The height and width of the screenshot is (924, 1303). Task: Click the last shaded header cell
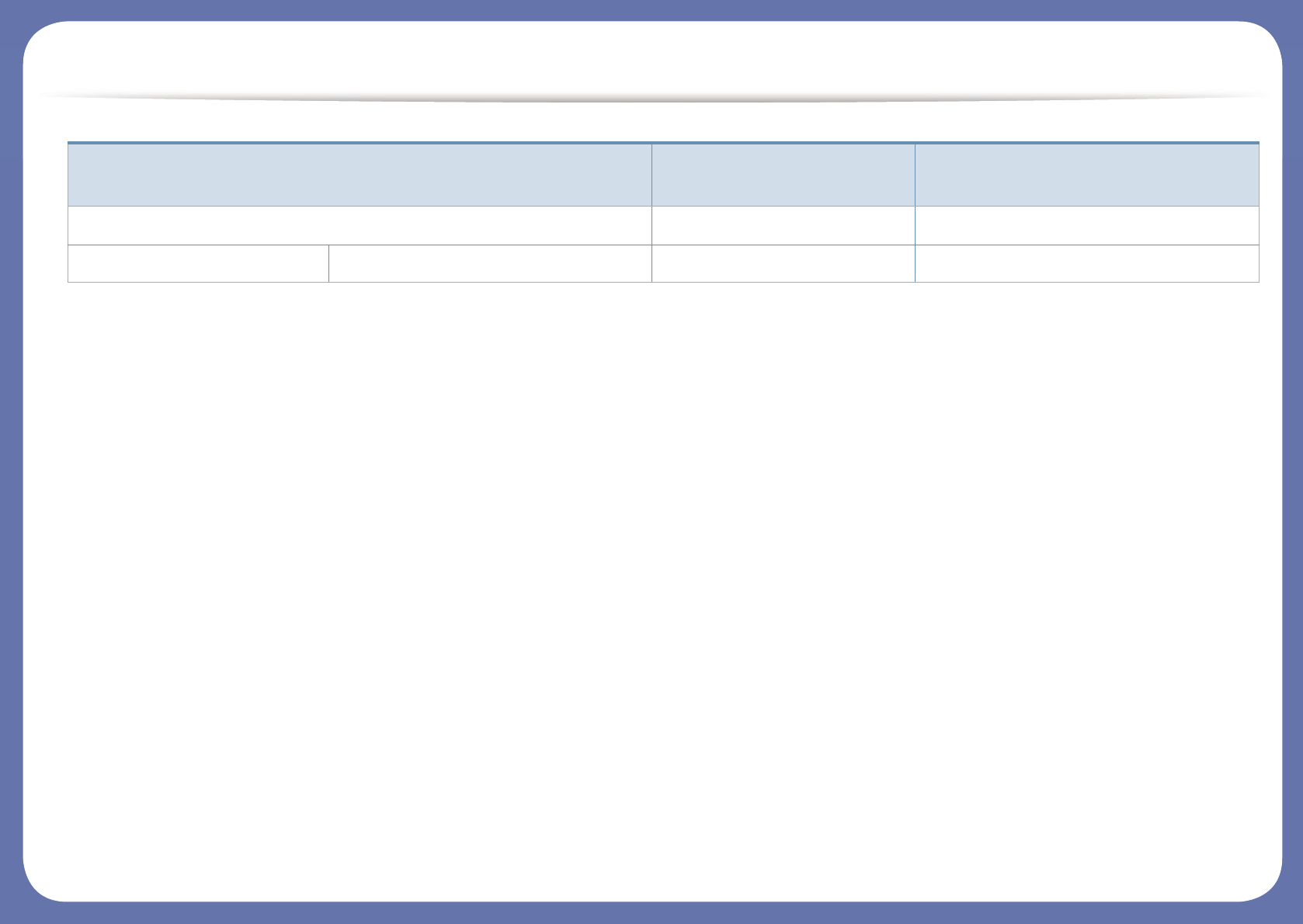coord(1087,175)
